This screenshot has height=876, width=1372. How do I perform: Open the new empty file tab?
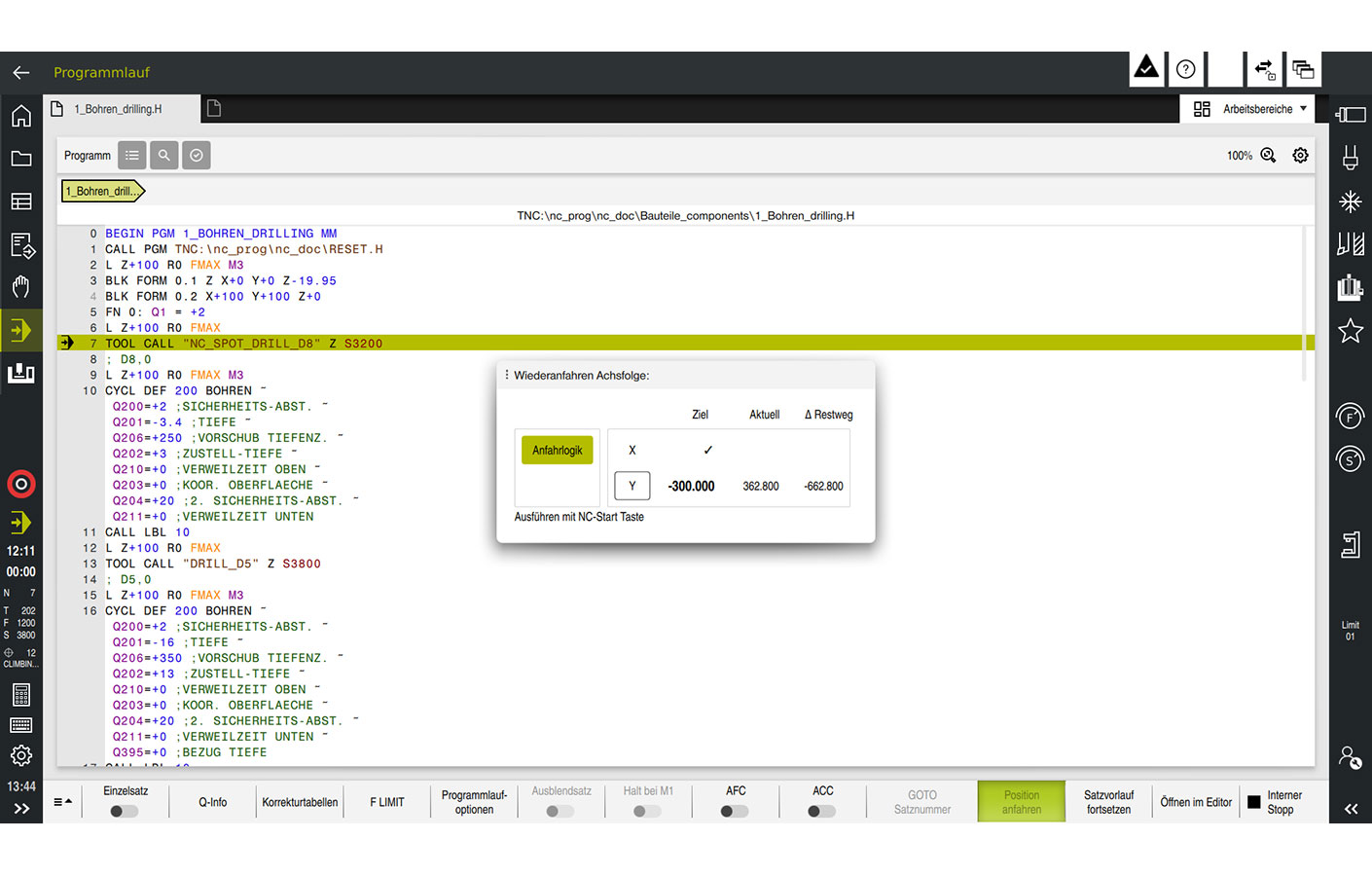pyautogui.click(x=214, y=109)
